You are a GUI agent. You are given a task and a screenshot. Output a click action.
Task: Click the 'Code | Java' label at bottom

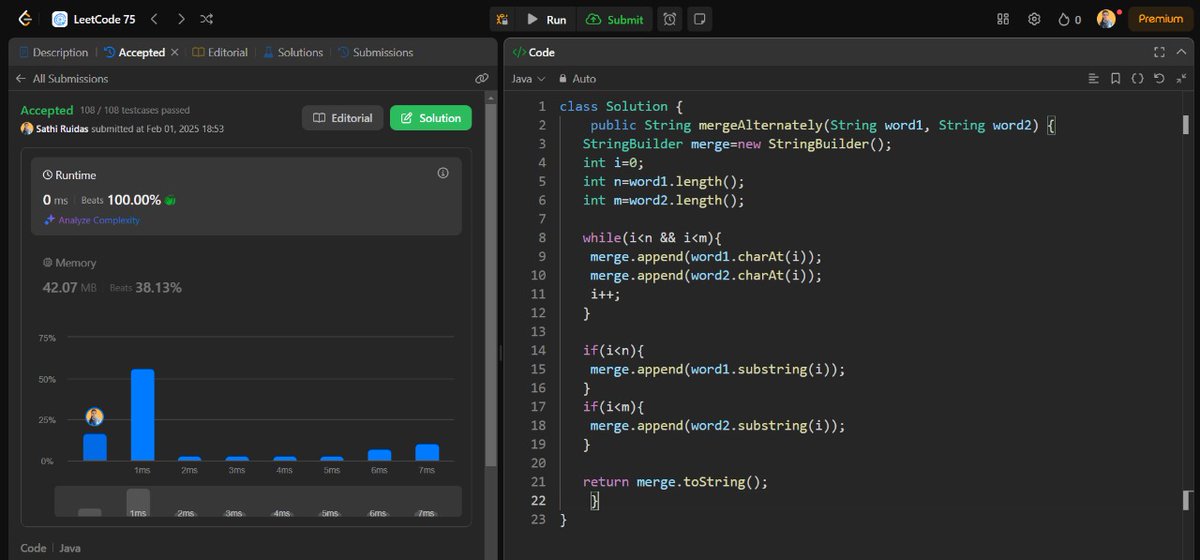pos(50,548)
